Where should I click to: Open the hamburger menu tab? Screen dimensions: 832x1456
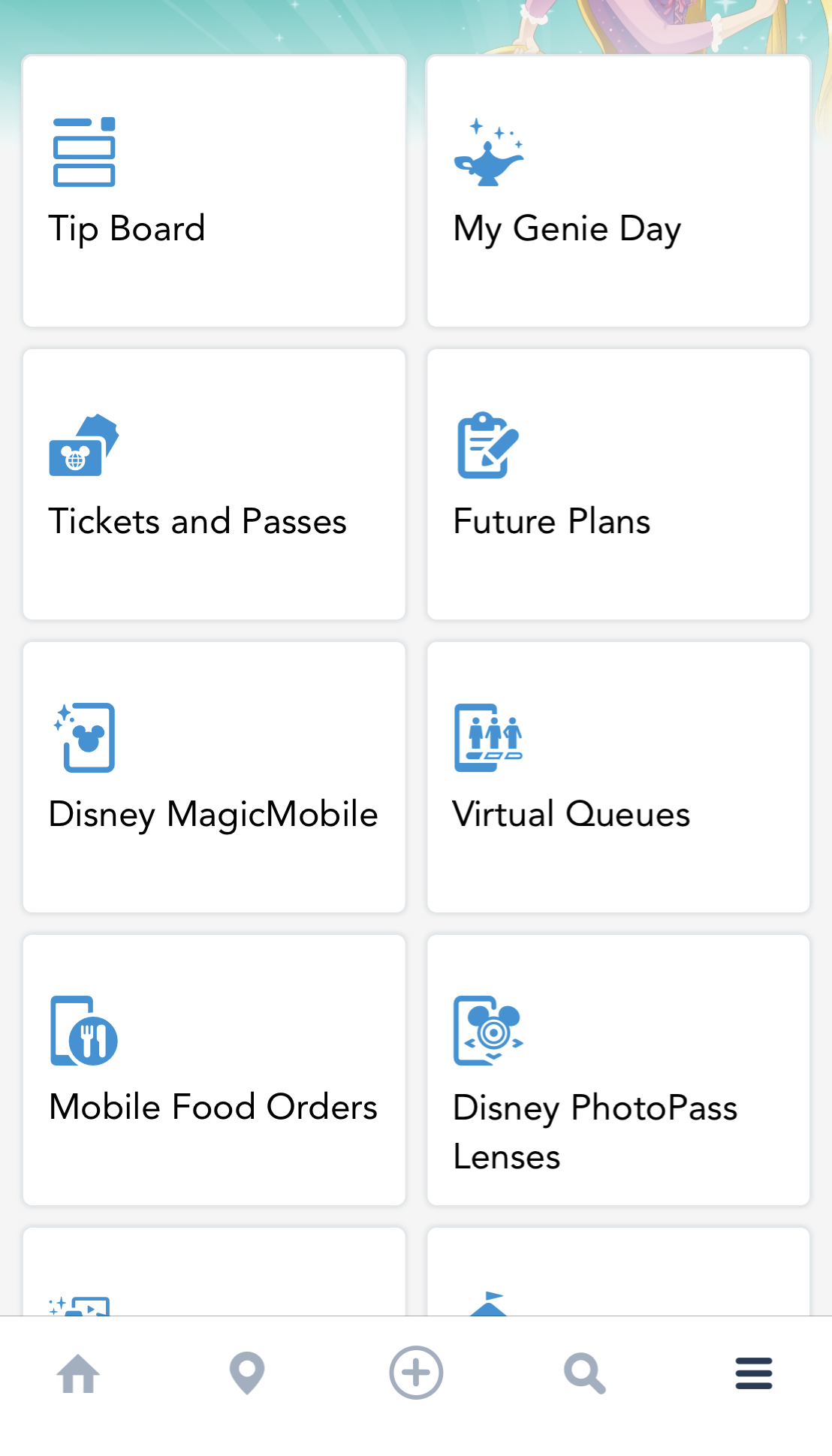754,1373
